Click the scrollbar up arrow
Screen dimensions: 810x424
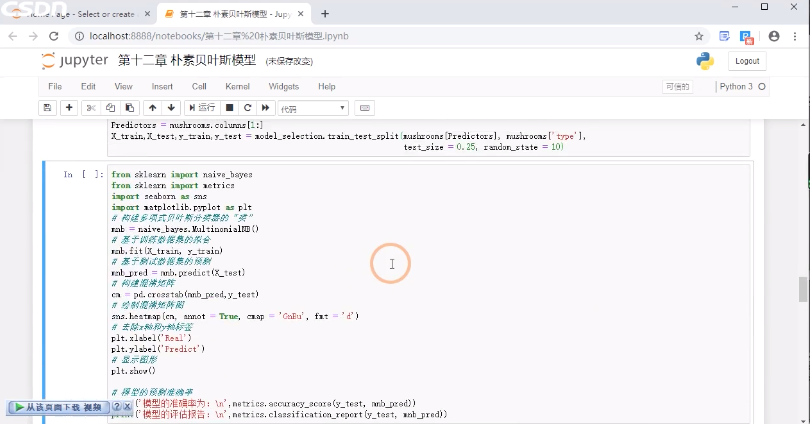(x=803, y=125)
